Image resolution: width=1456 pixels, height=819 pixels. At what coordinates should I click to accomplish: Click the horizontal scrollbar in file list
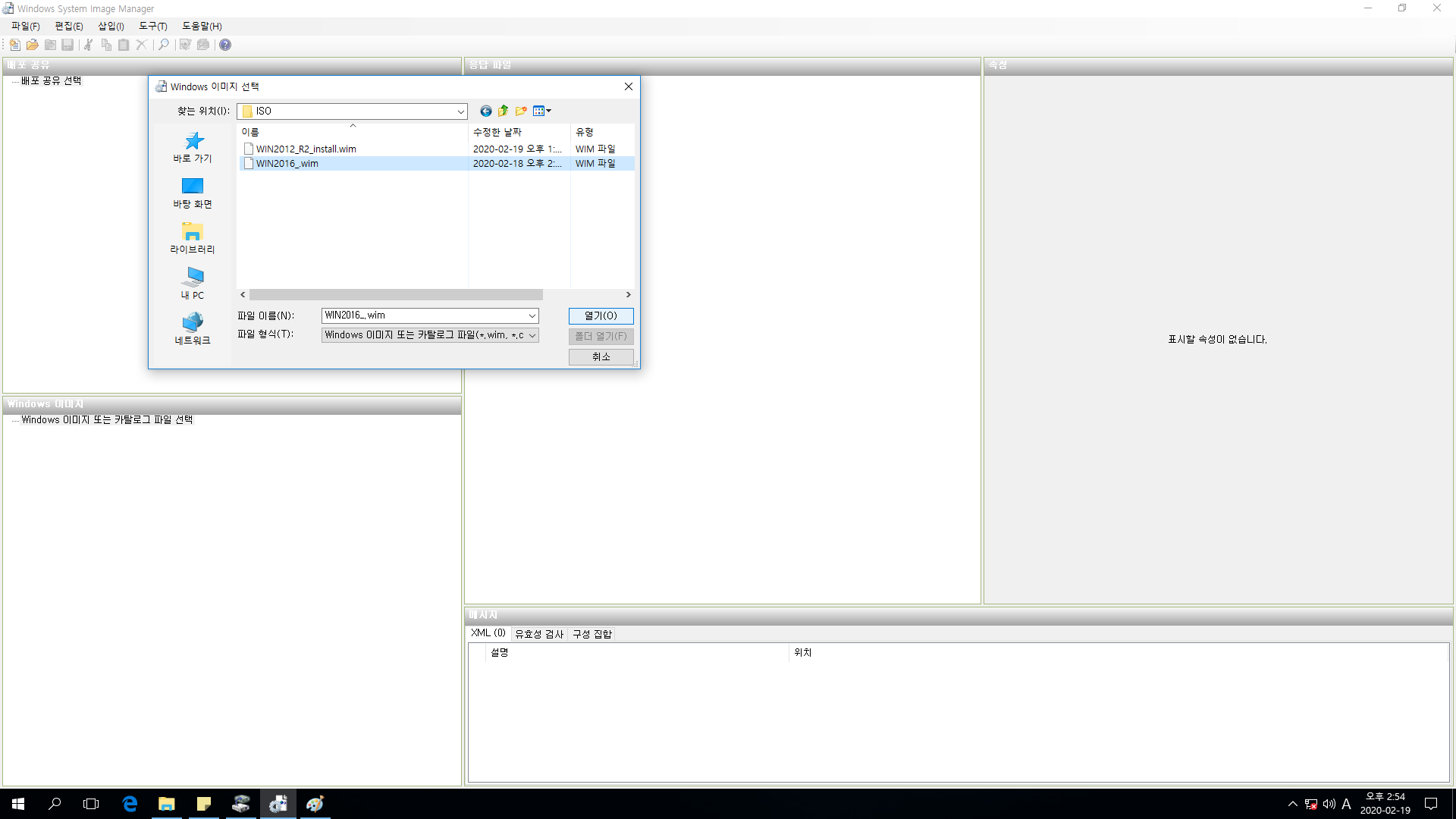click(396, 294)
